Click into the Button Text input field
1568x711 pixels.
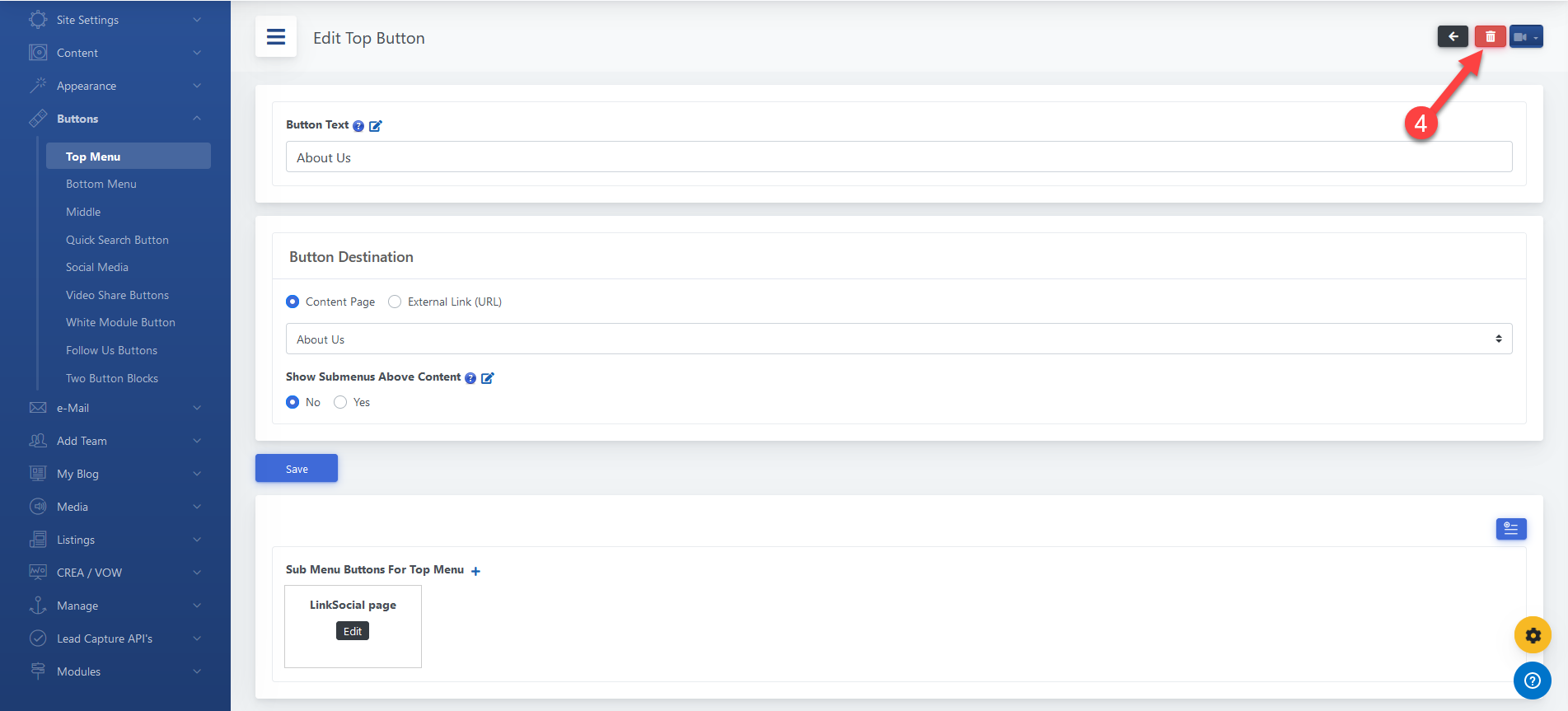coord(898,157)
